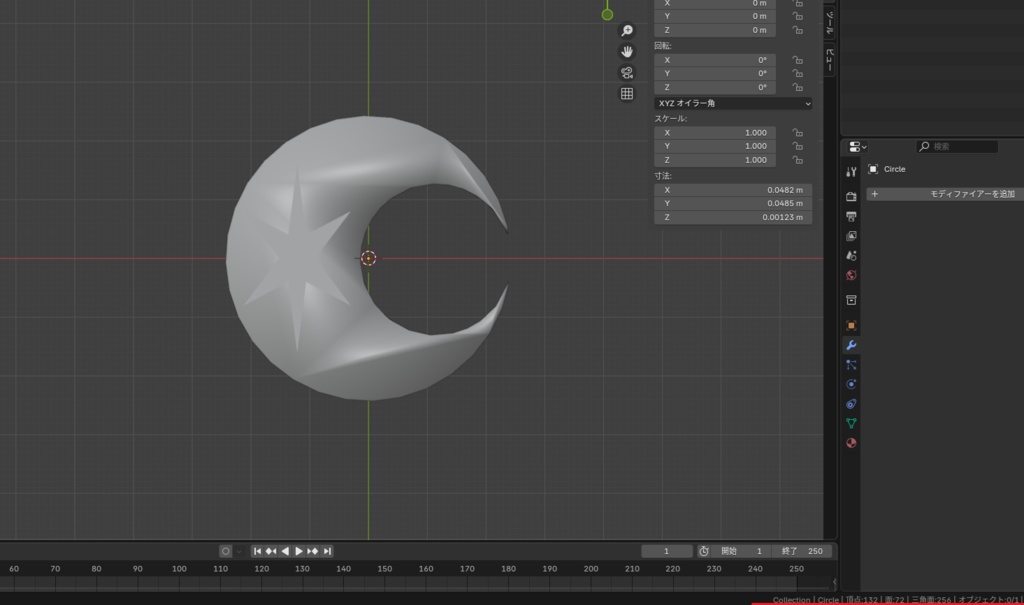
Task: Open the Object properties tab (orange square)
Action: coord(851,325)
